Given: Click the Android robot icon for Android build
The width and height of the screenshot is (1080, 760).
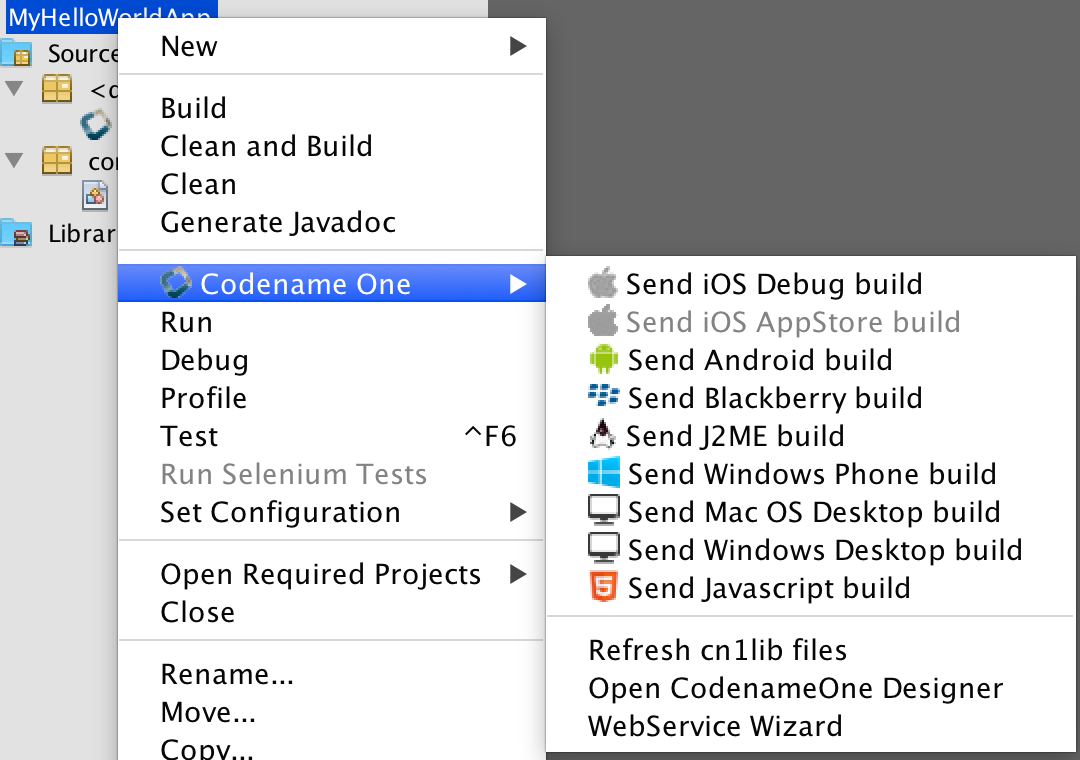Looking at the screenshot, I should [604, 360].
